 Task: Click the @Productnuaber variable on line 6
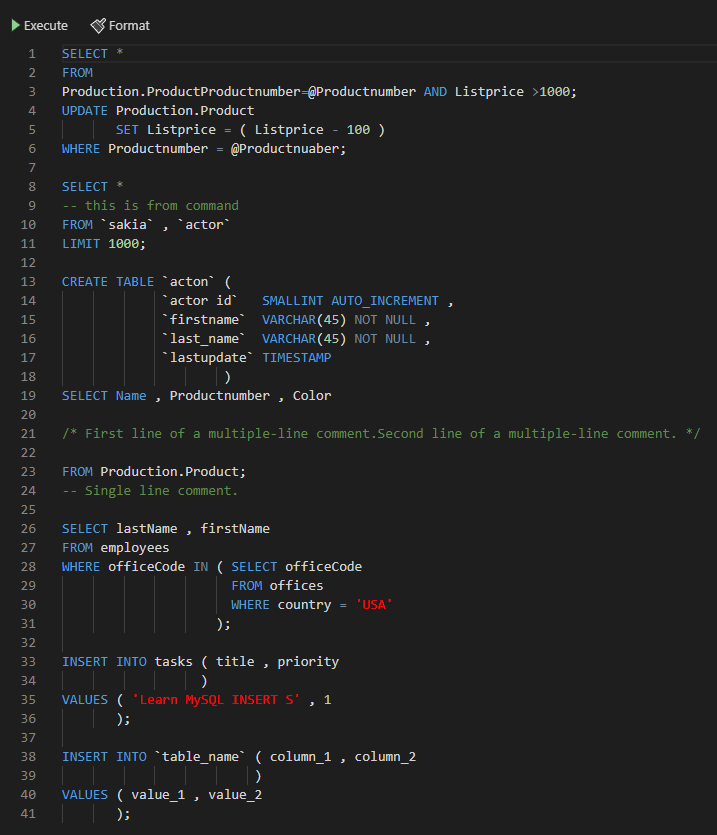pos(288,149)
